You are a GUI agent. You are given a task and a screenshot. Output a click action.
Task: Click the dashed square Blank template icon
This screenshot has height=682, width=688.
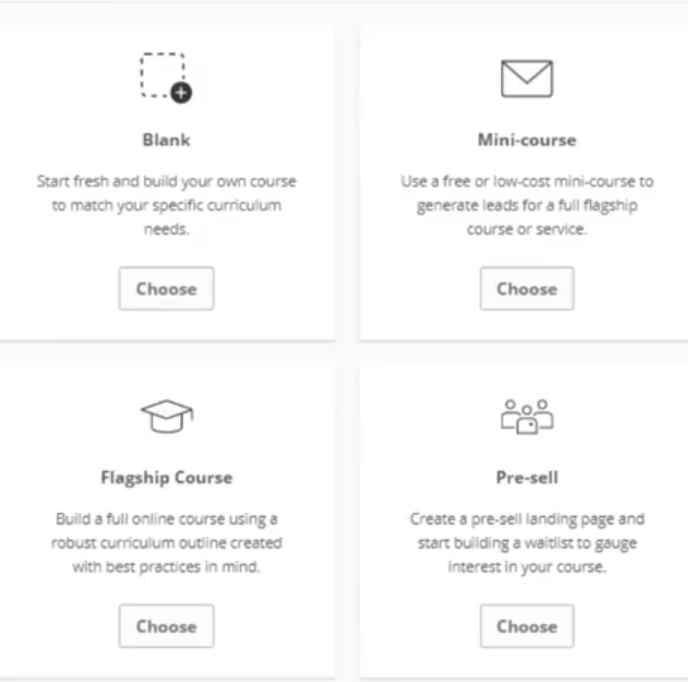[x=162, y=74]
